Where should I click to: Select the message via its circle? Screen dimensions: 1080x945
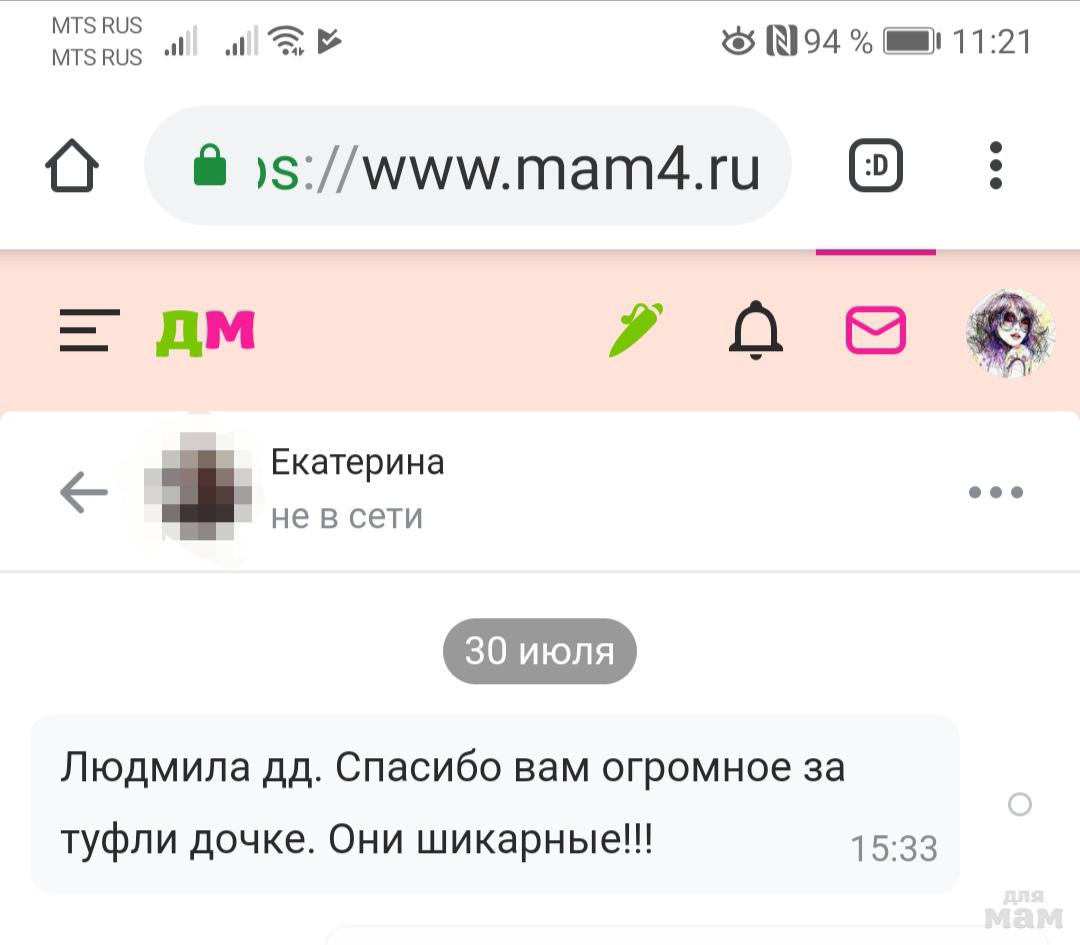click(x=1019, y=804)
